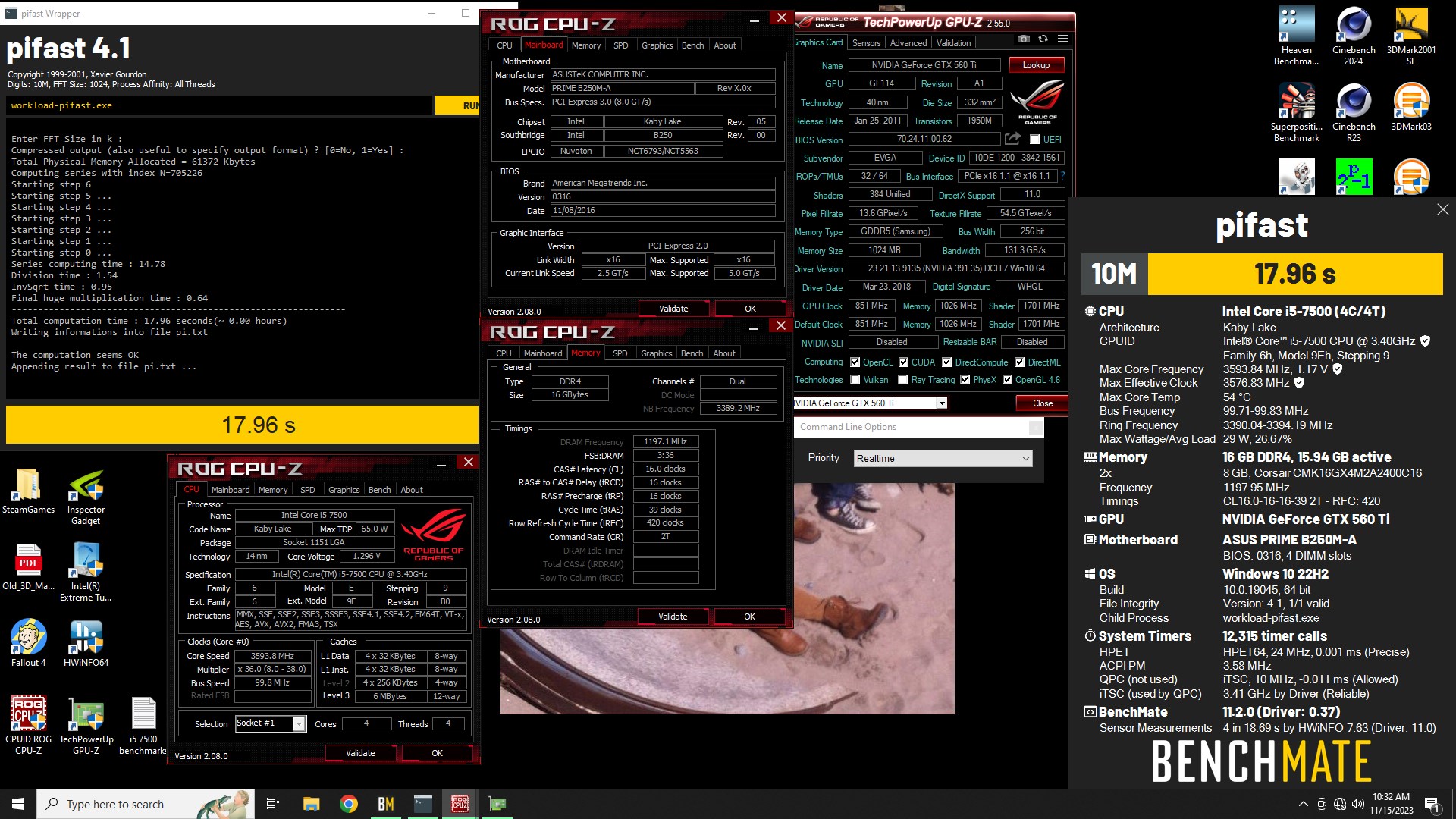Show hidden system tray icons chevron
The width and height of the screenshot is (1456, 819).
1304,804
